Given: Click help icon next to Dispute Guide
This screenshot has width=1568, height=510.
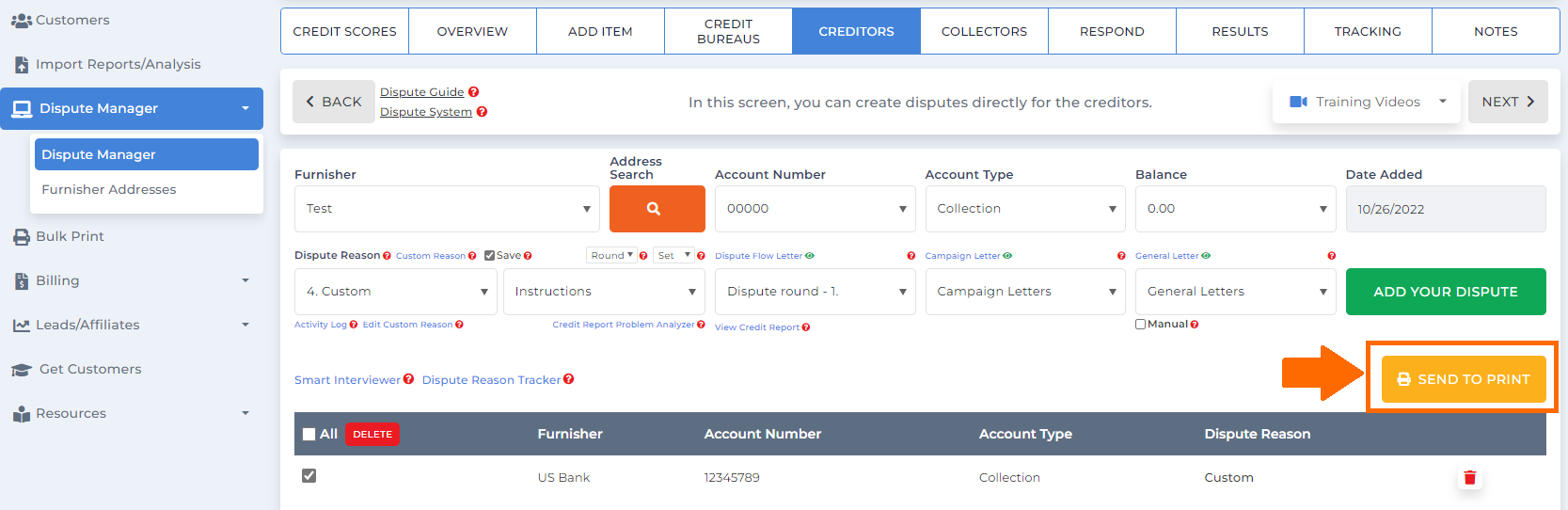Looking at the screenshot, I should click(474, 92).
